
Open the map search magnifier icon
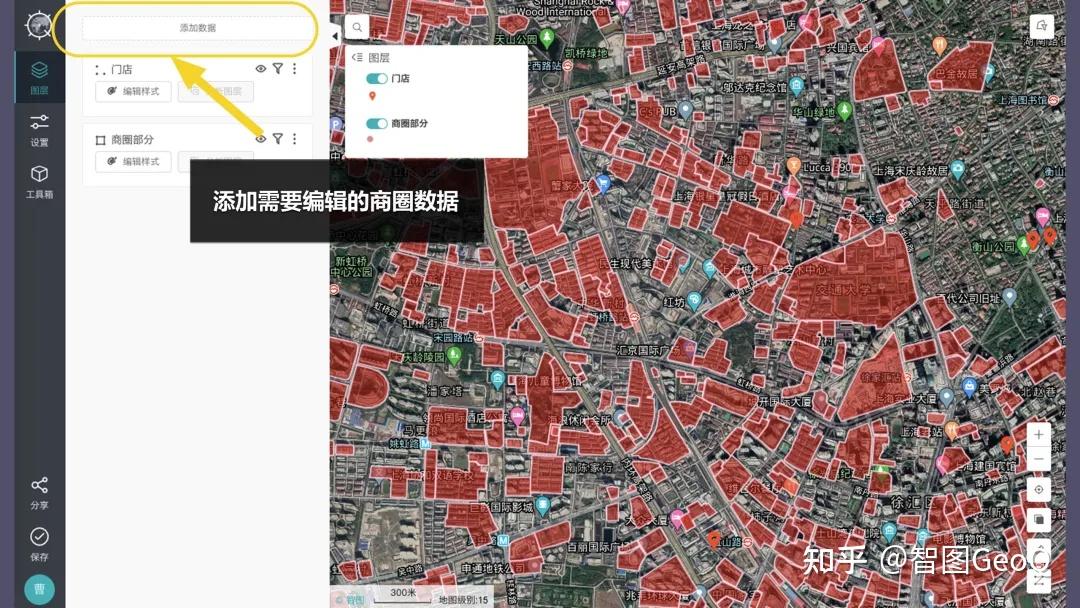[x=357, y=27]
